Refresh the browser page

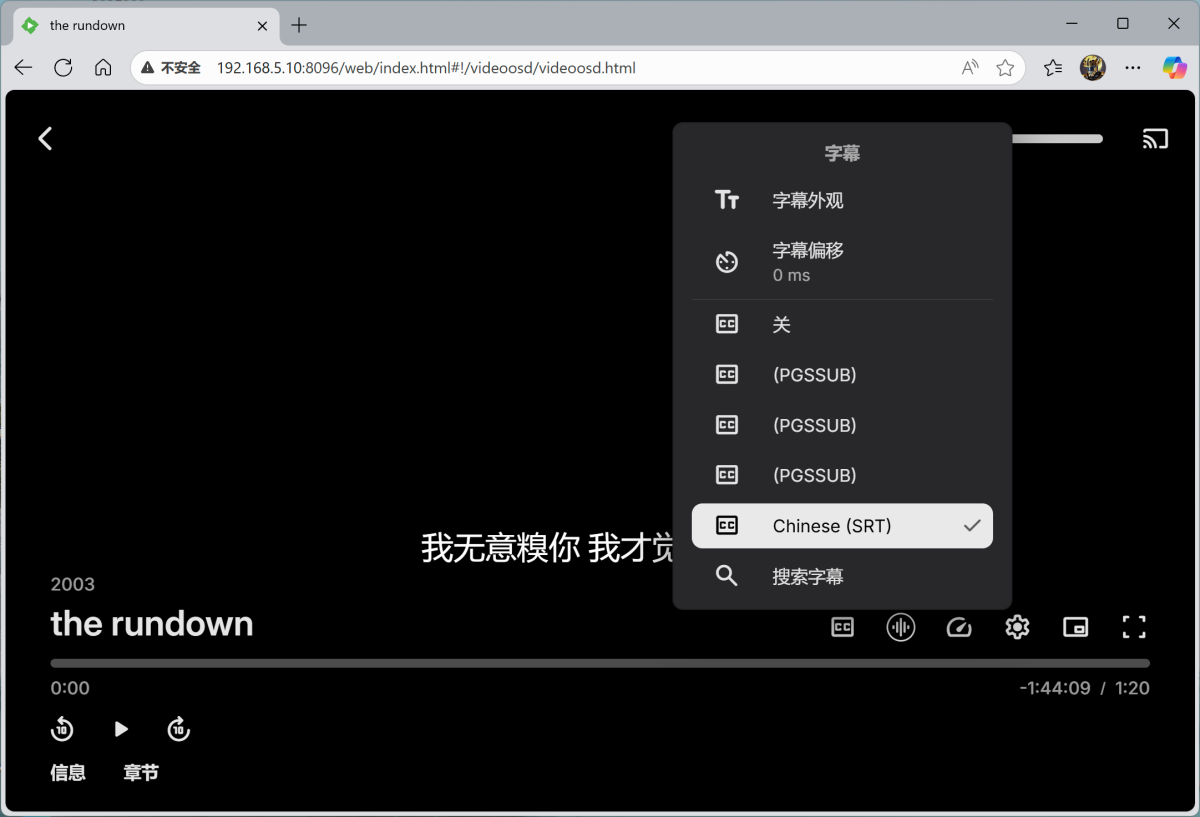click(63, 68)
